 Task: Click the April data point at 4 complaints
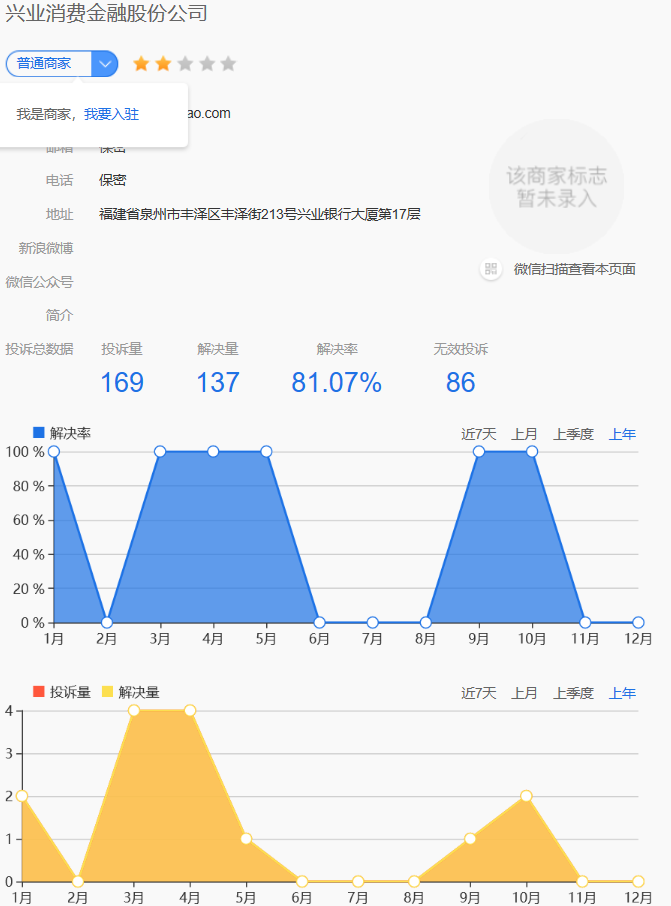pyautogui.click(x=190, y=710)
